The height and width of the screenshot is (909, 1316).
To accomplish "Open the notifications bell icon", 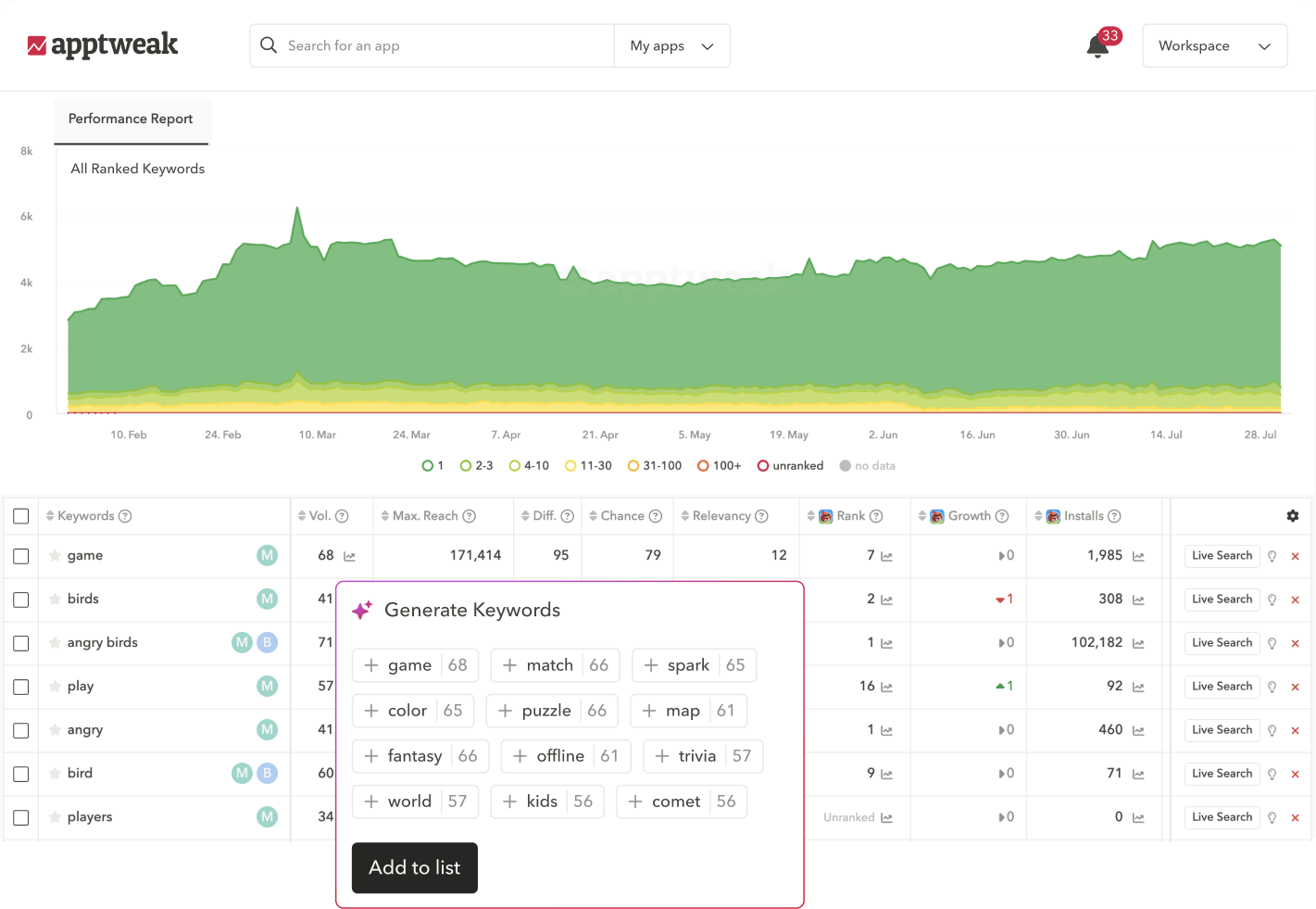I will tap(1097, 46).
